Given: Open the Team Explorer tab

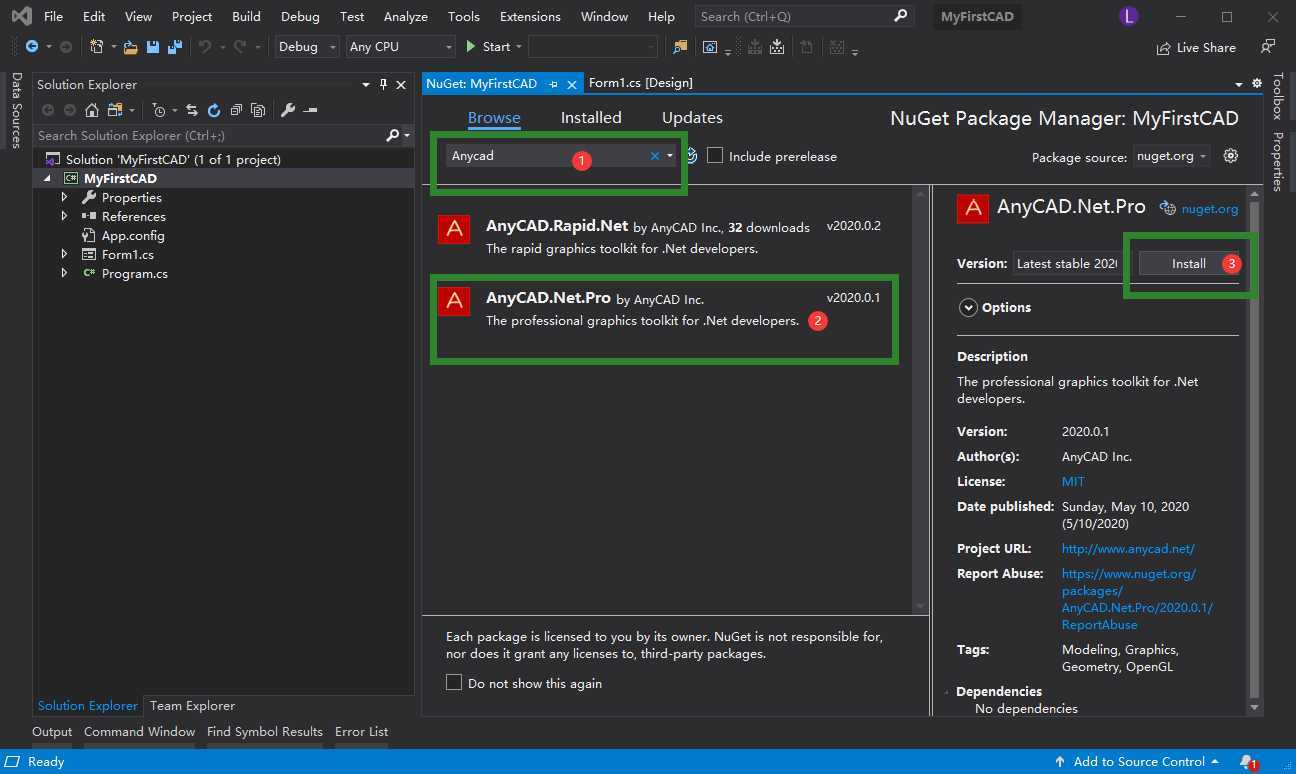Looking at the screenshot, I should pyautogui.click(x=192, y=706).
